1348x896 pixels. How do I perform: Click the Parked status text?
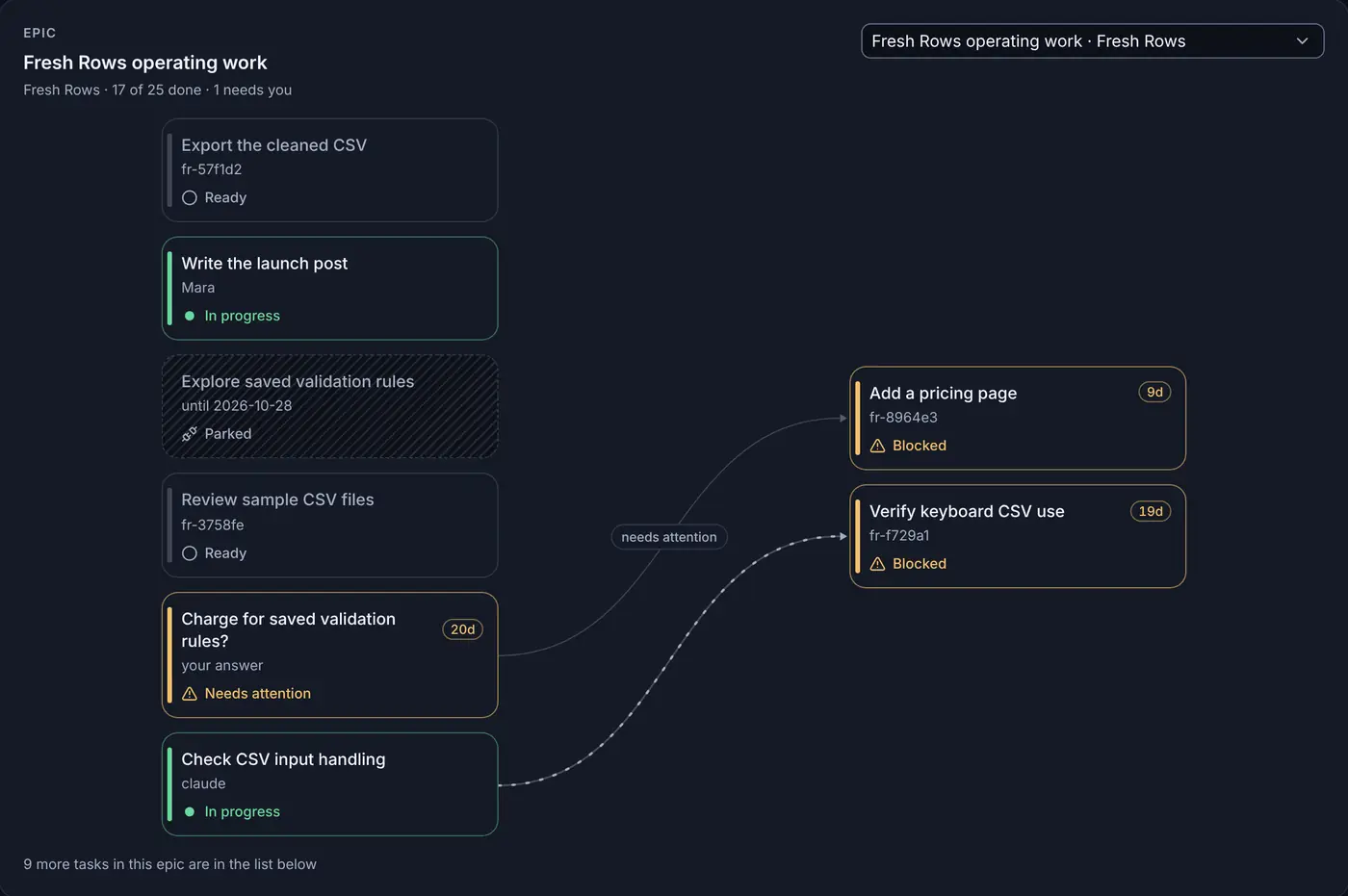pos(228,434)
